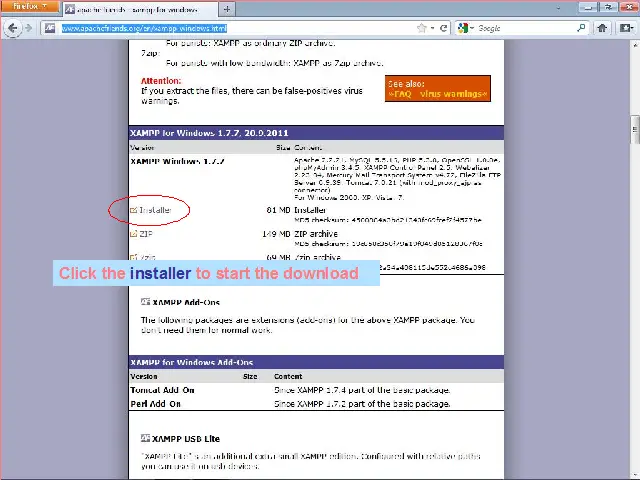
Task: Run the search with the magnifier icon
Action: [x=581, y=28]
